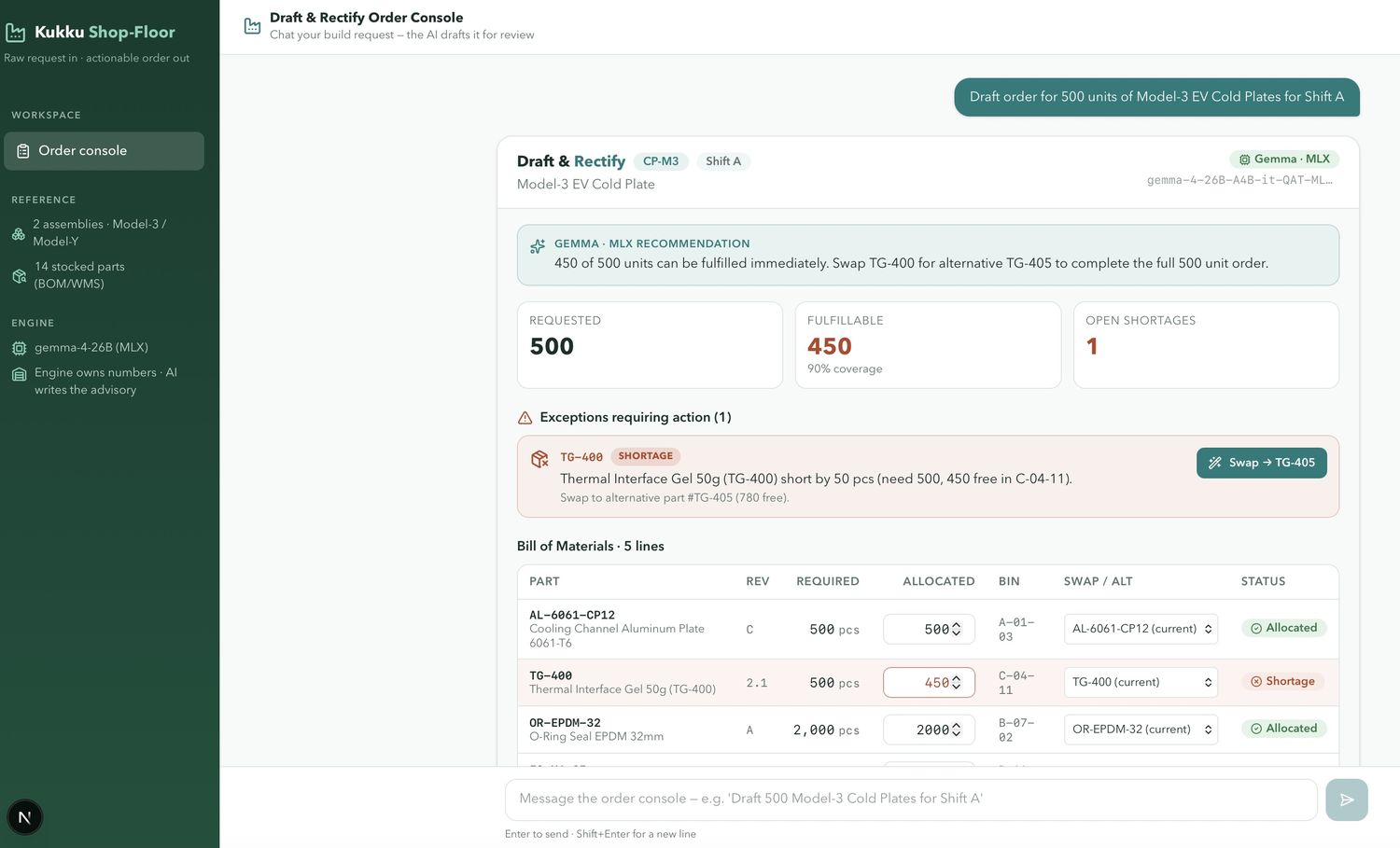Click the stocked parts box icon

click(x=19, y=276)
